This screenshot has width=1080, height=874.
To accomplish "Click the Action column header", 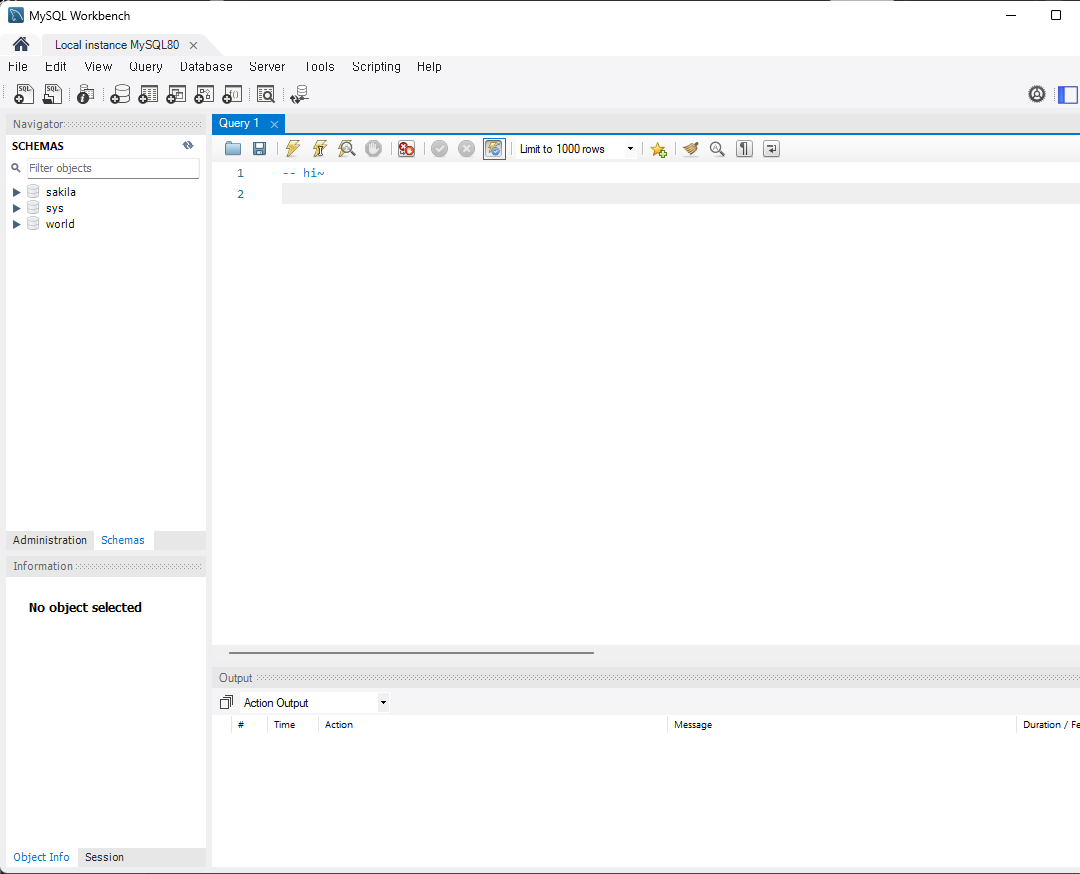I will click(x=339, y=725).
